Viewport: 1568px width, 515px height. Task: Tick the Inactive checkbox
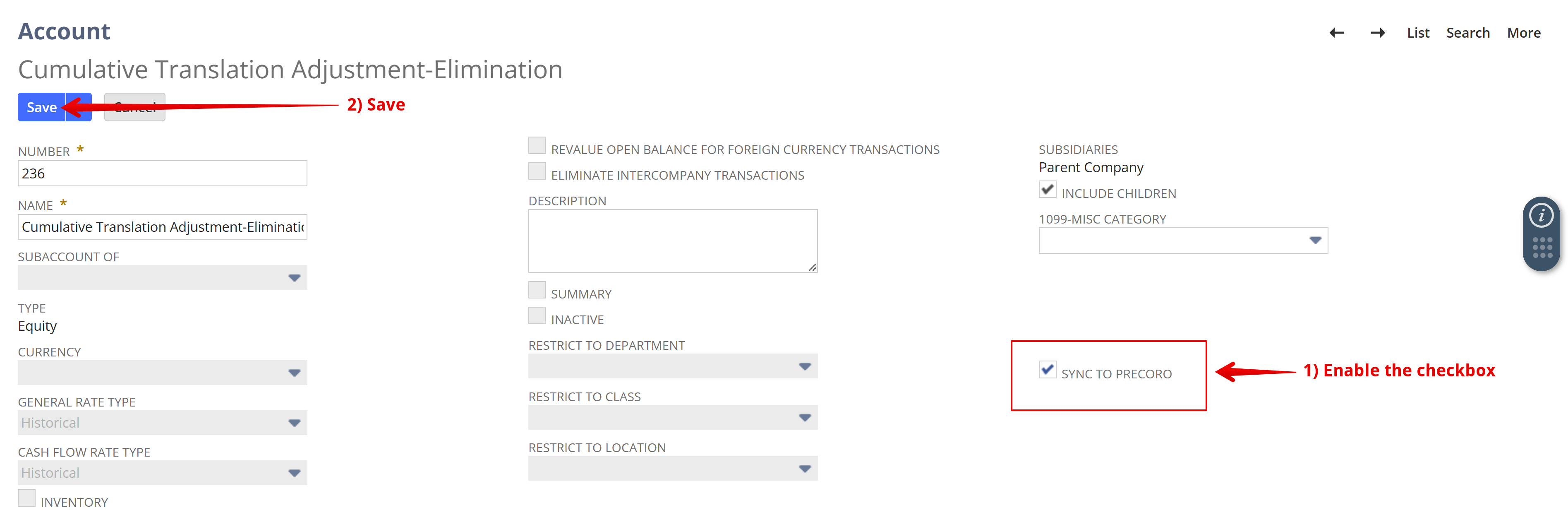pos(537,315)
